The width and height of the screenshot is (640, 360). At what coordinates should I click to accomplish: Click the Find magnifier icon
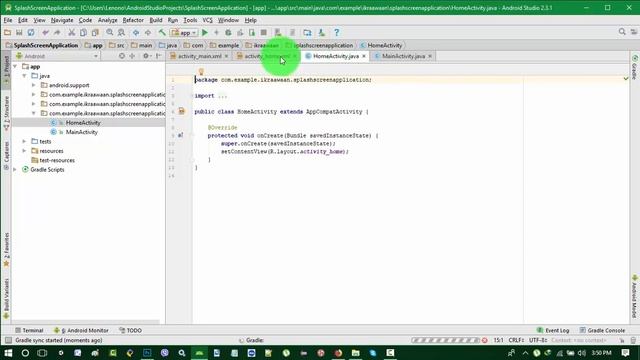click(109, 32)
